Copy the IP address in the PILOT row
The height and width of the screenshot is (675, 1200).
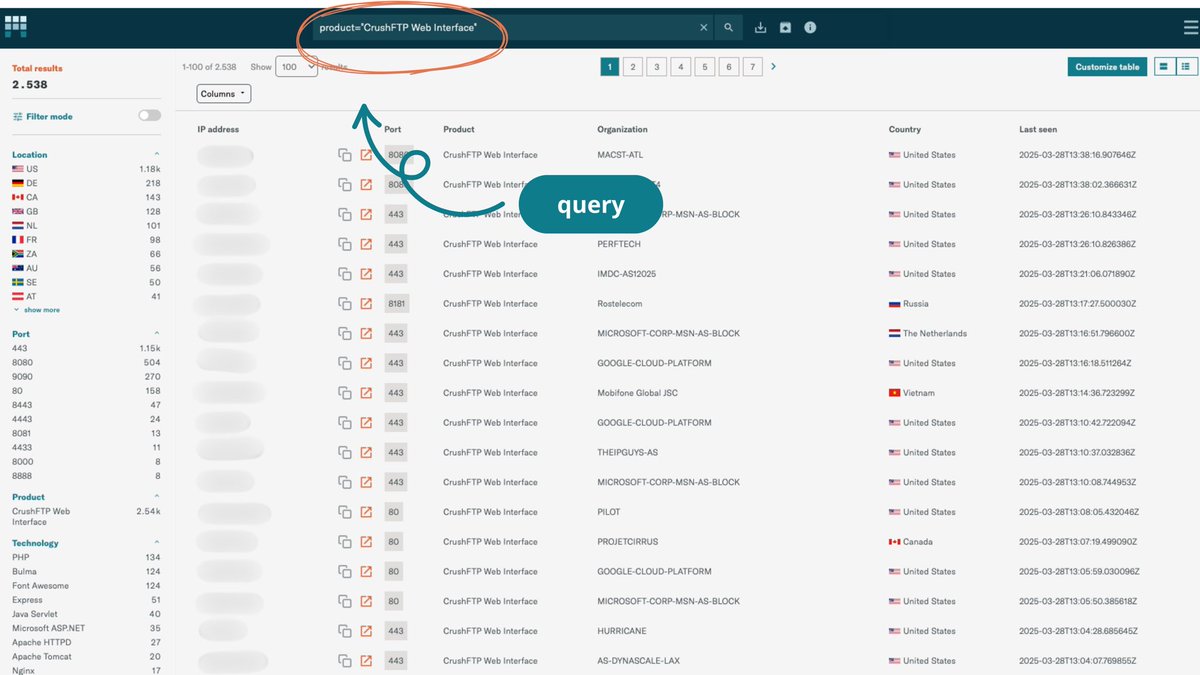pyautogui.click(x=344, y=512)
